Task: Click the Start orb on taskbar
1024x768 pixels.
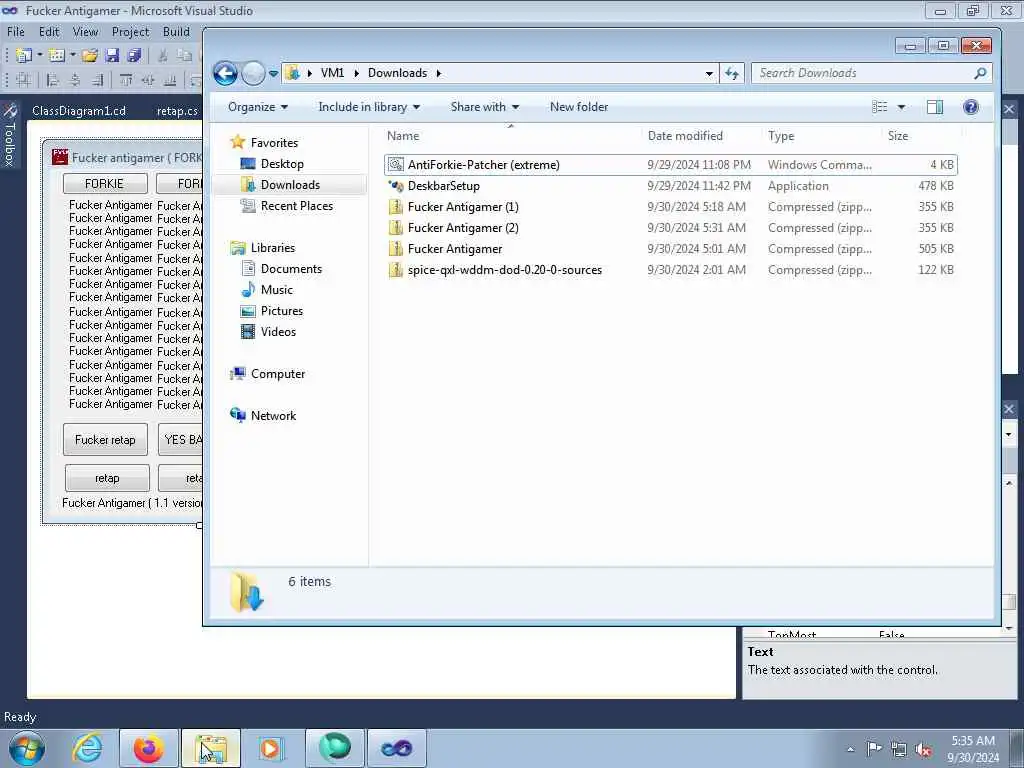Action: [27, 748]
